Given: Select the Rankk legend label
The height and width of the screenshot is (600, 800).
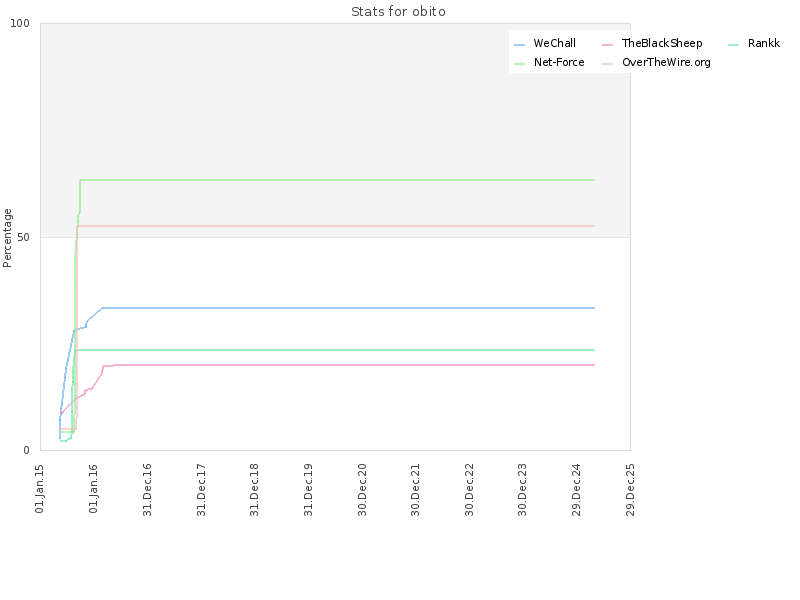Looking at the screenshot, I should coord(764,43).
